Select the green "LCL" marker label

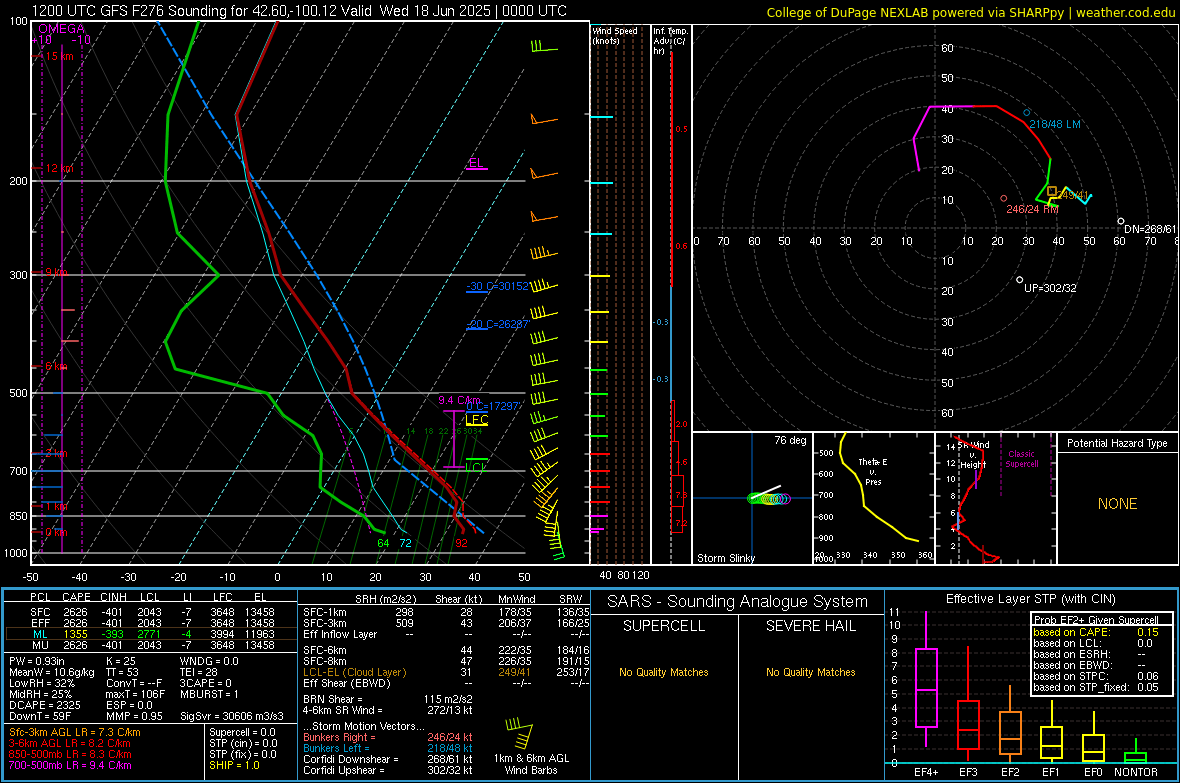[x=475, y=467]
